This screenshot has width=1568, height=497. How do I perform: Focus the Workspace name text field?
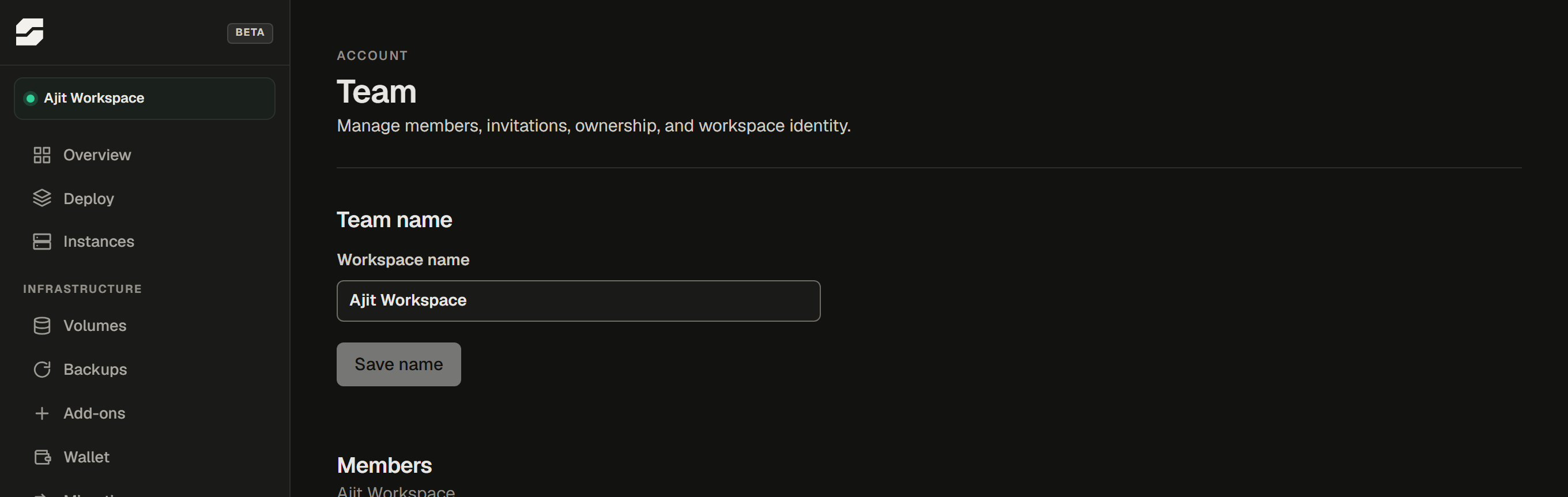pyautogui.click(x=578, y=301)
